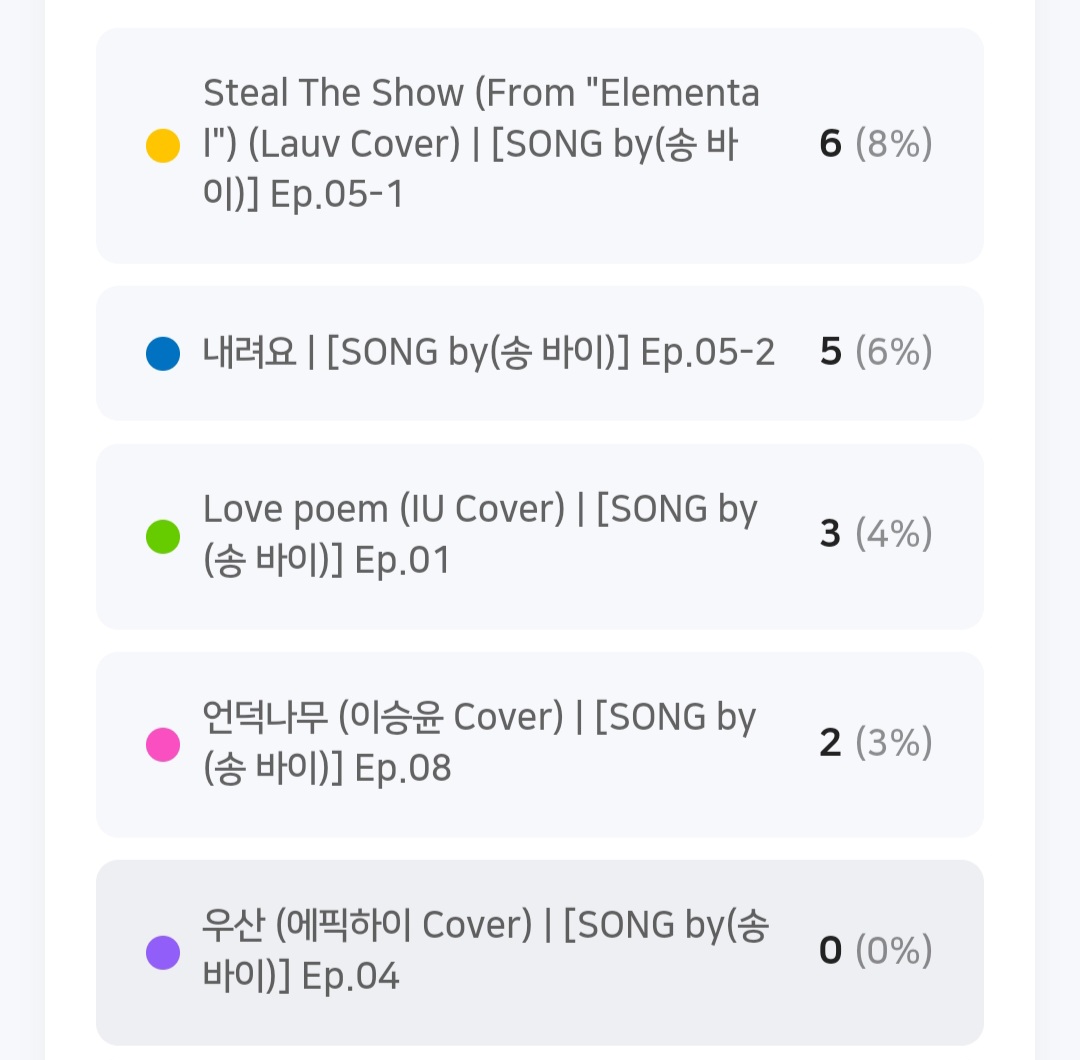Screen dimensions: 1080x1060
Task: Click the (4%) percentage label
Action: (894, 534)
